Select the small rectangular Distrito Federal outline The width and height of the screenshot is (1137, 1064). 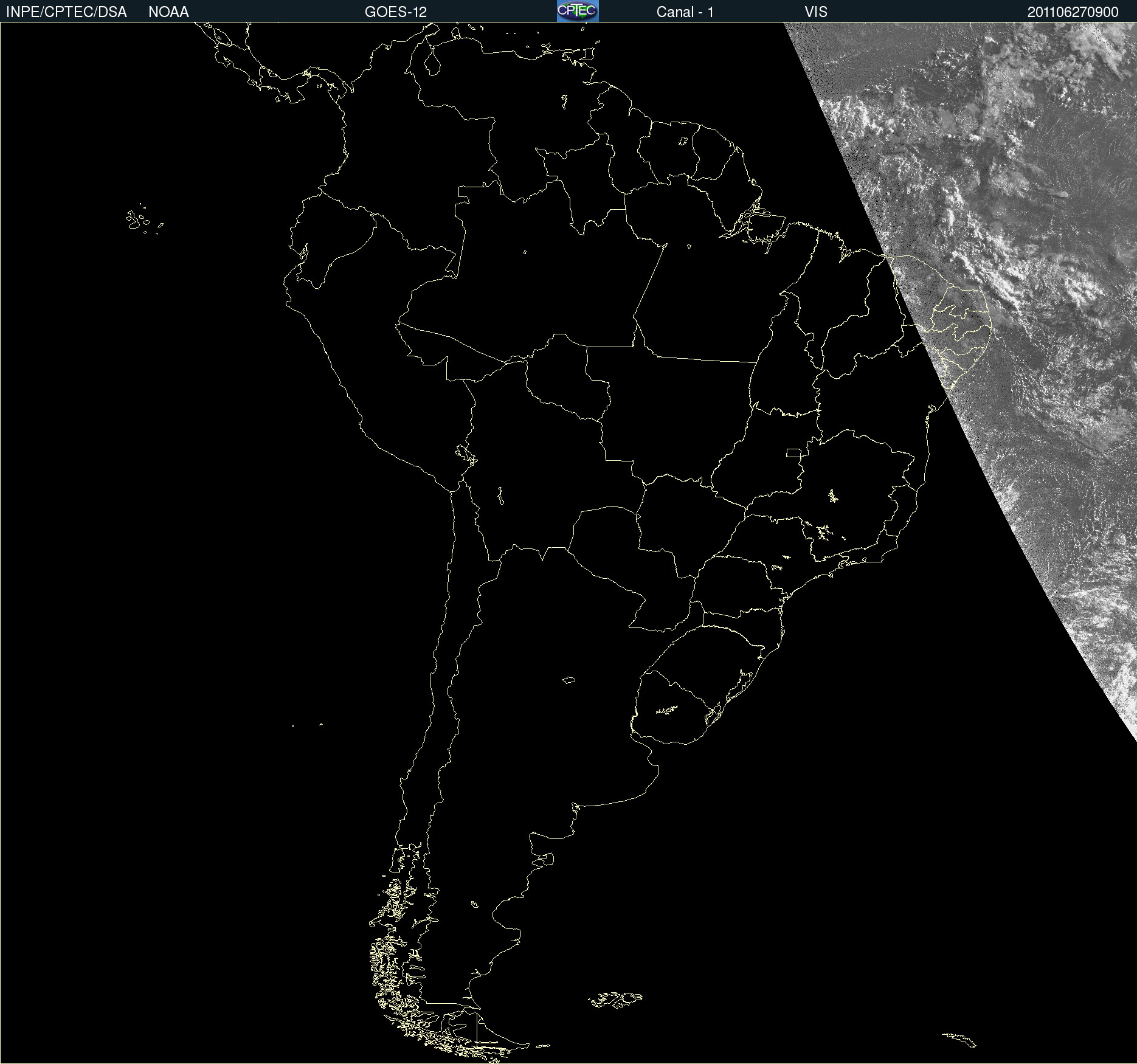793,452
